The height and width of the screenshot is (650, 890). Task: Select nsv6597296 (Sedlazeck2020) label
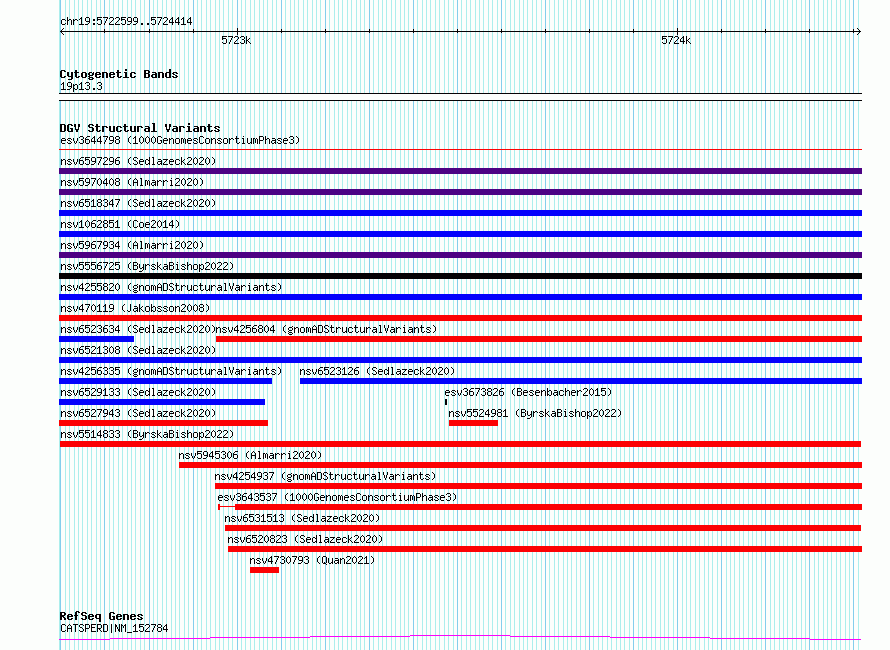pos(138,161)
